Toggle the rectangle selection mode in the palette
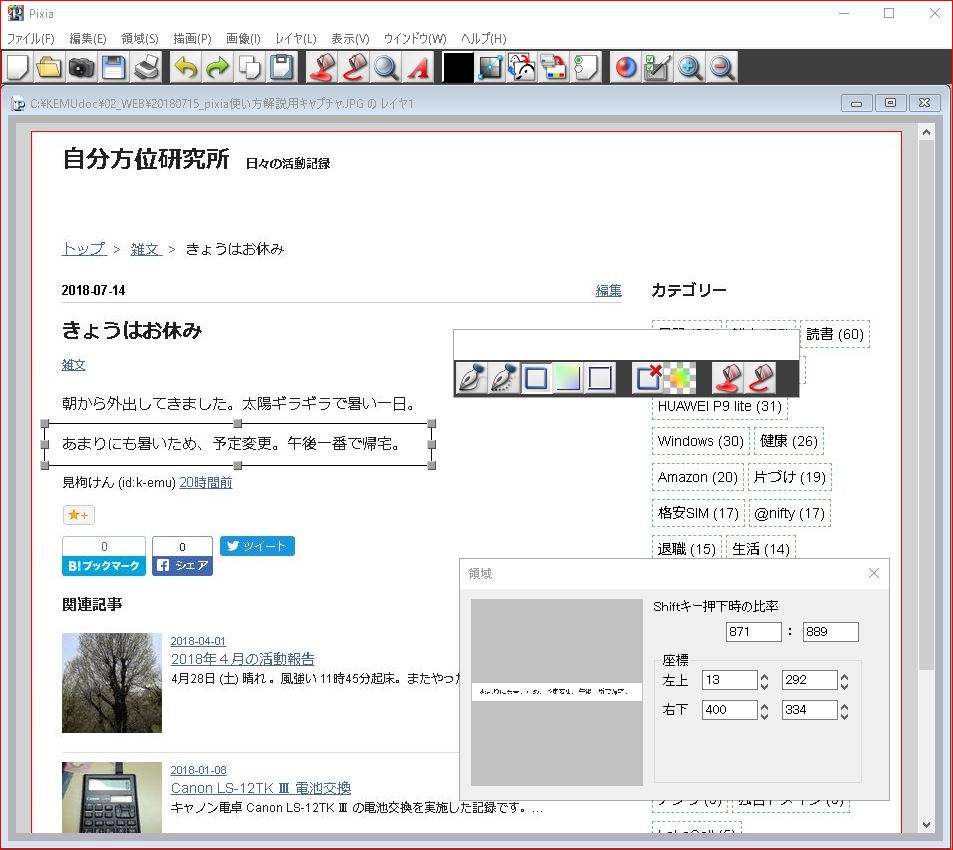This screenshot has height=850, width=953. (x=535, y=377)
